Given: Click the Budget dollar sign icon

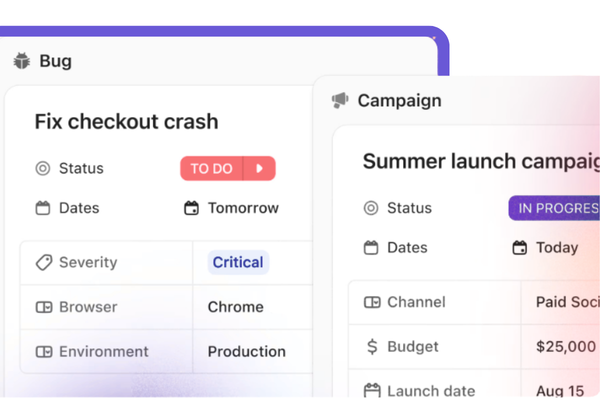Looking at the screenshot, I should pyautogui.click(x=372, y=347).
